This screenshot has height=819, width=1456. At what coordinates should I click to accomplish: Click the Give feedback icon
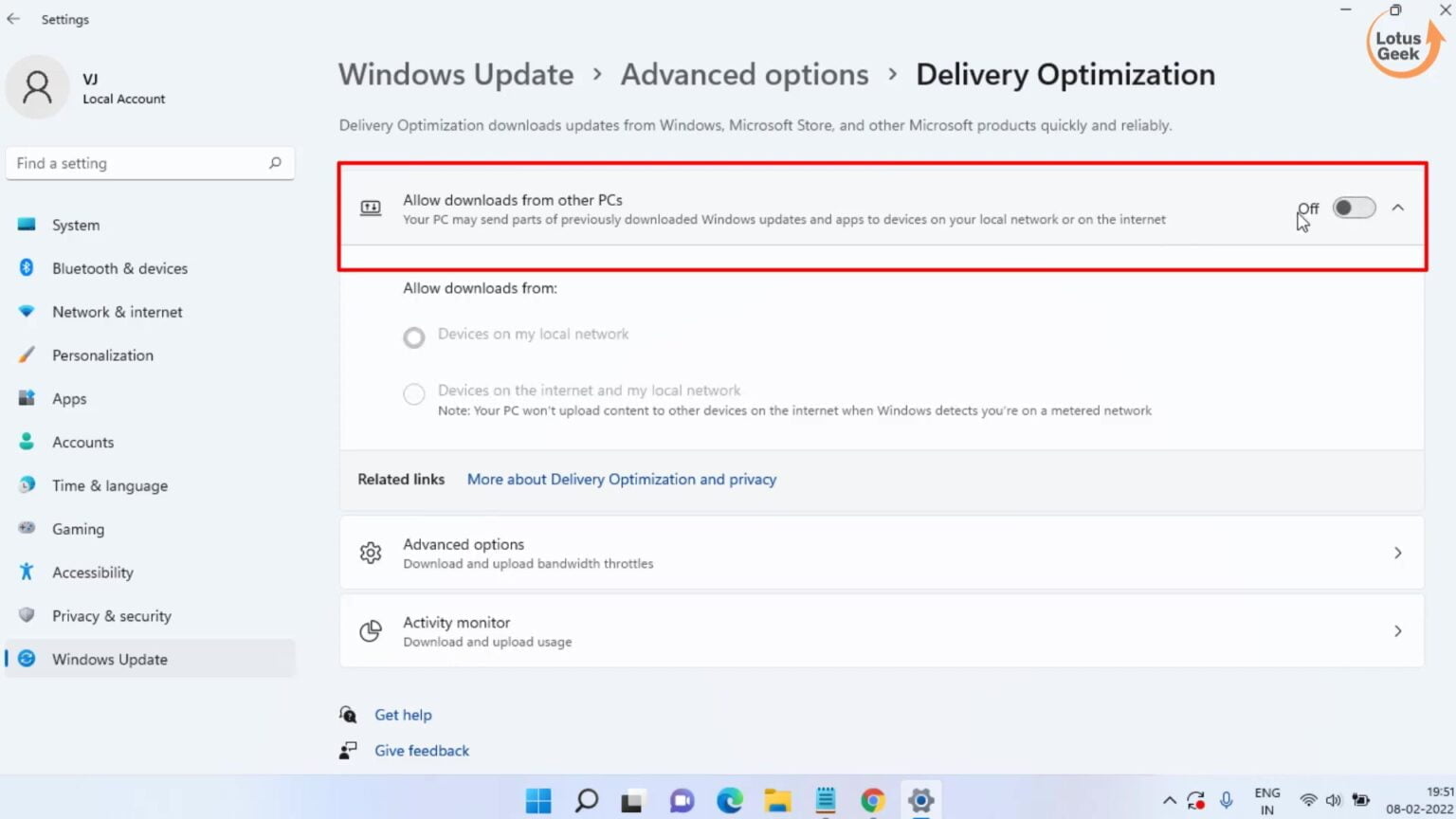pyautogui.click(x=348, y=751)
